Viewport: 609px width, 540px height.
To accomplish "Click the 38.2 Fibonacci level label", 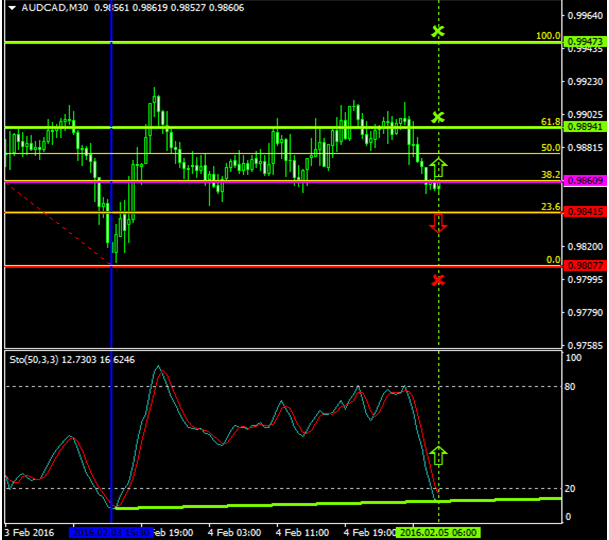I will [550, 174].
